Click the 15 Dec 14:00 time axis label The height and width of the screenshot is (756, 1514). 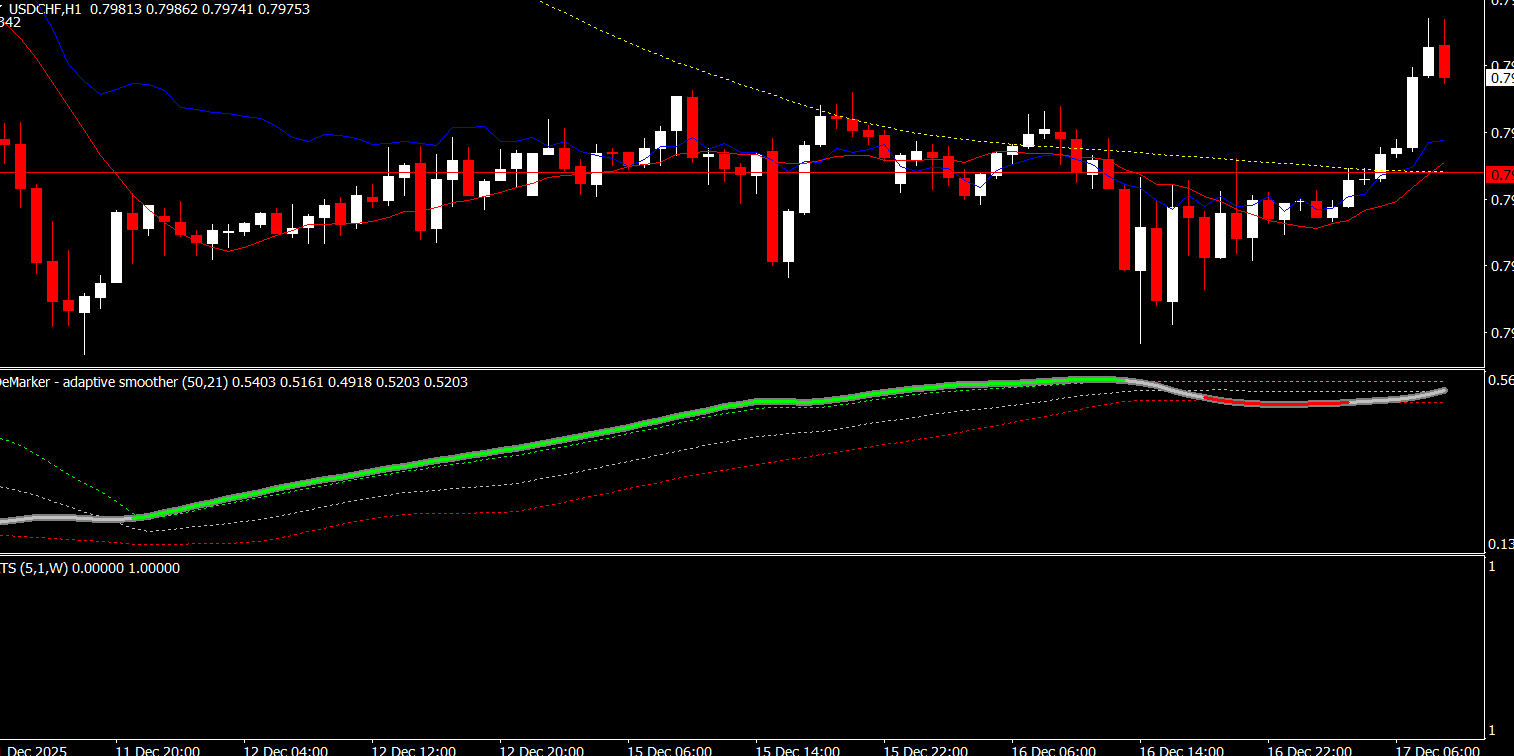coord(797,750)
